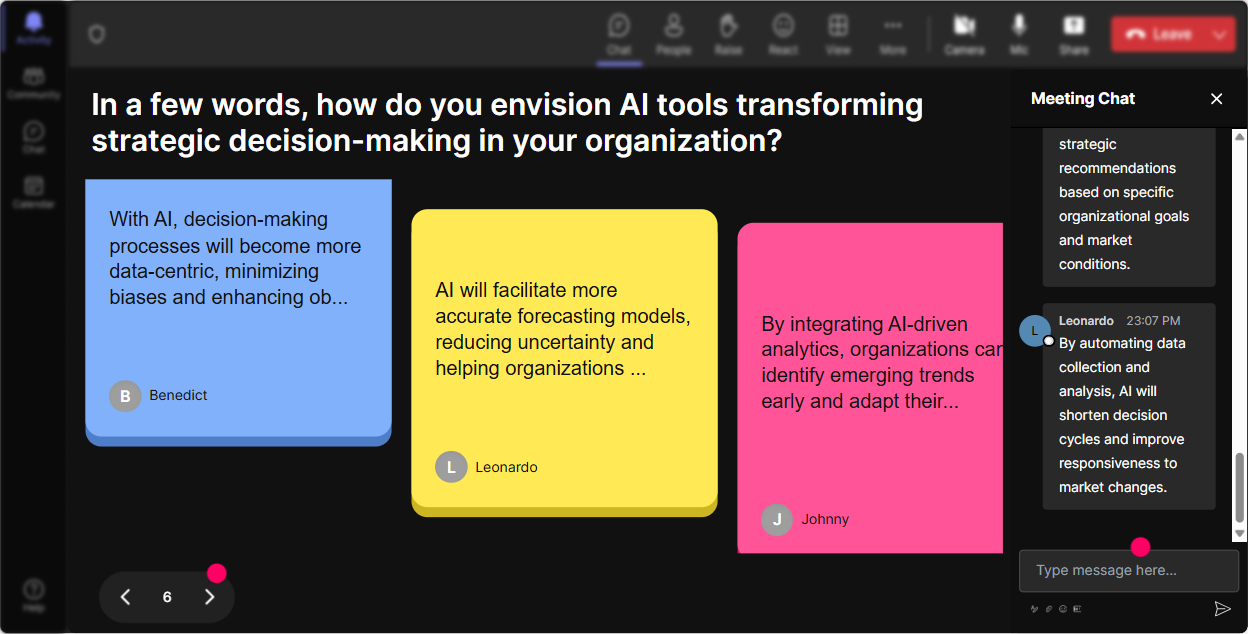Click Leonardo's avatar on the yellow card
The width and height of the screenshot is (1248, 634).
(x=451, y=467)
